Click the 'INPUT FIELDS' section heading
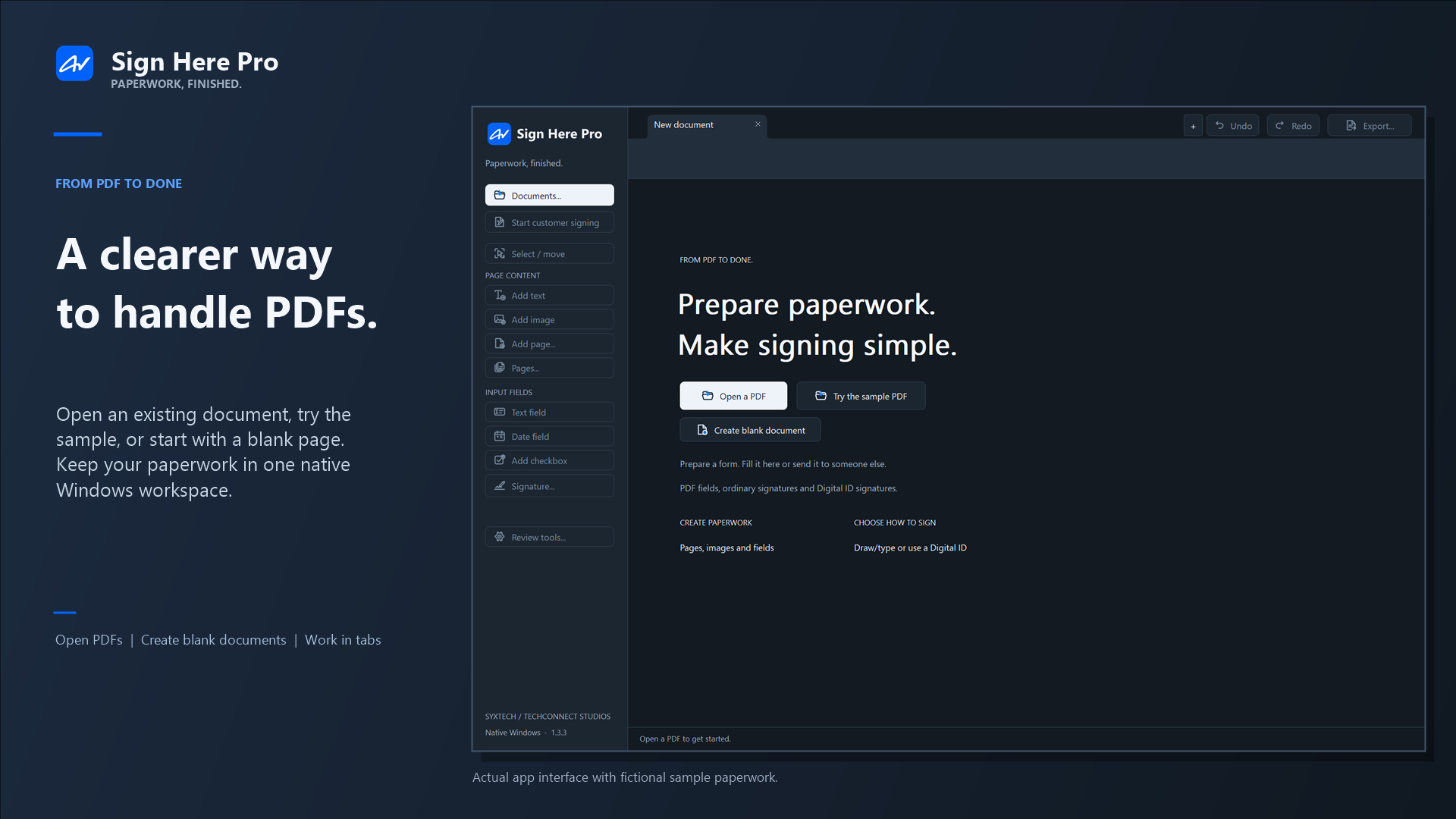The width and height of the screenshot is (1456, 819). (x=509, y=392)
